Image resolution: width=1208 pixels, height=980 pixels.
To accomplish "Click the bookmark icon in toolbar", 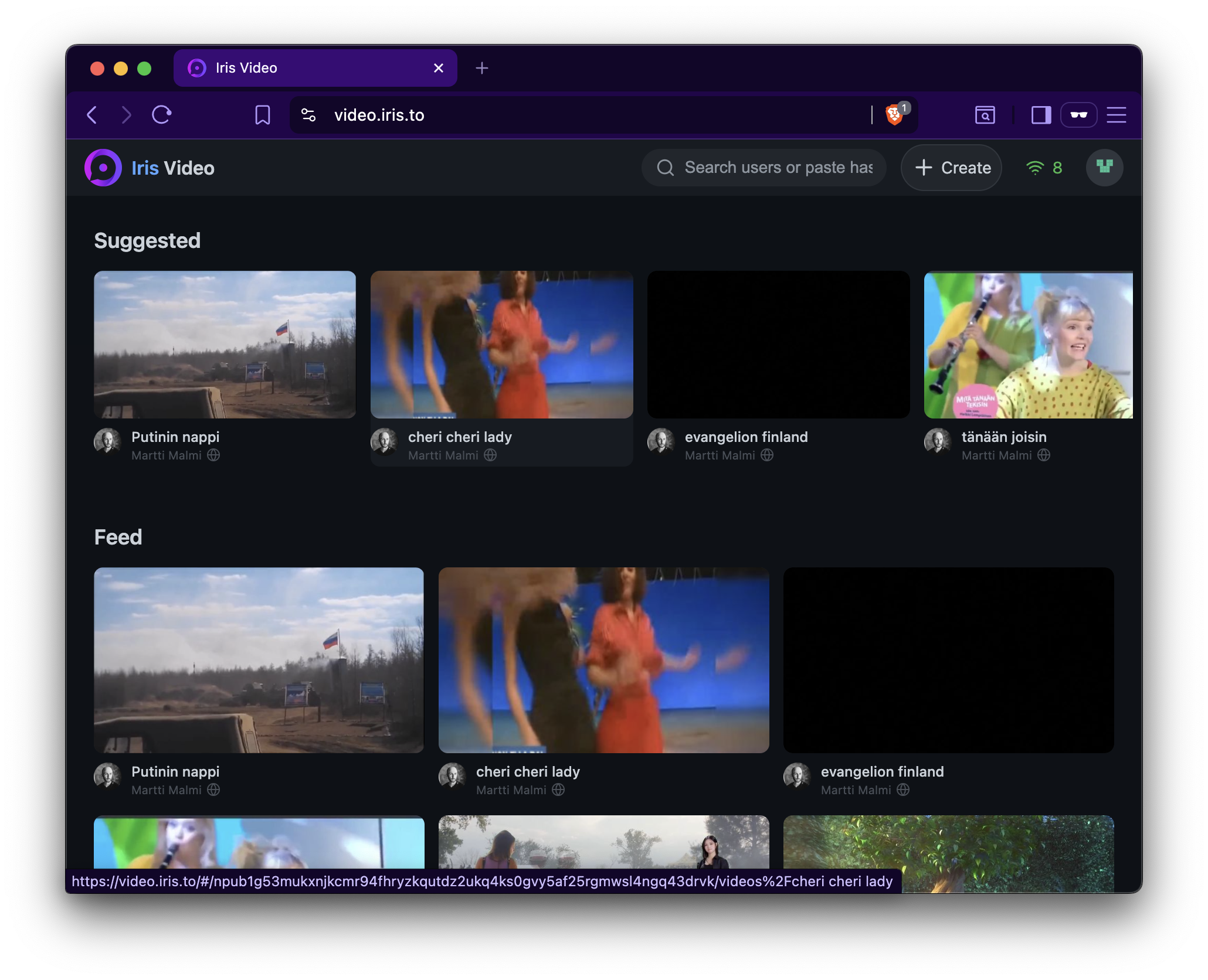I will click(263, 115).
